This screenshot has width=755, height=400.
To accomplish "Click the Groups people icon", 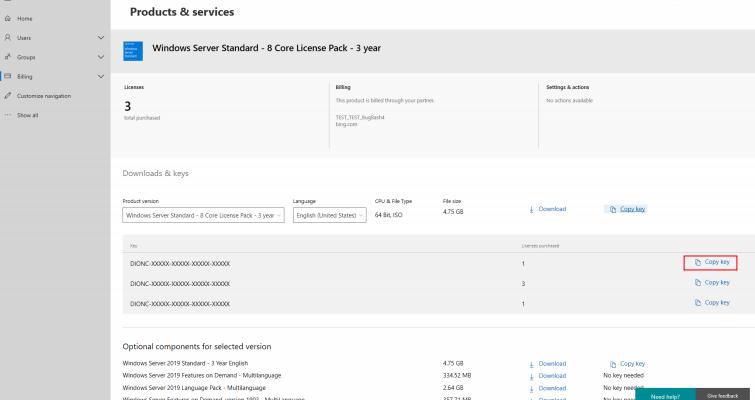I will (8, 57).
